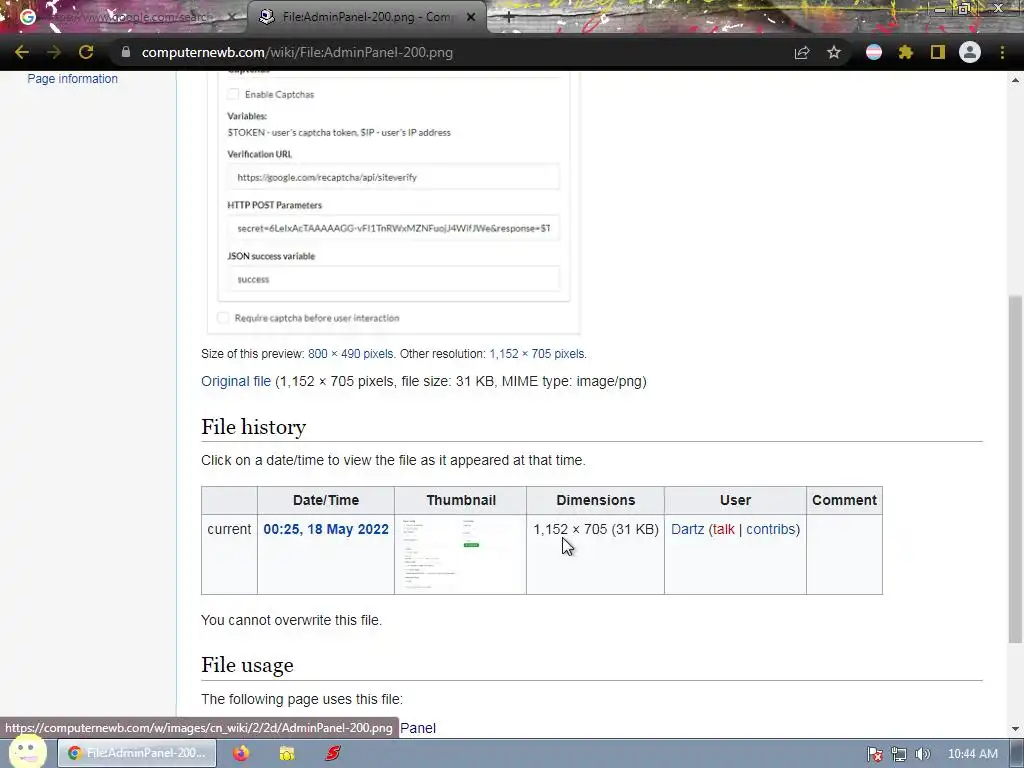This screenshot has height=768, width=1024.
Task: Open the 00:25, 18 May 2022 version
Action: coord(326,529)
